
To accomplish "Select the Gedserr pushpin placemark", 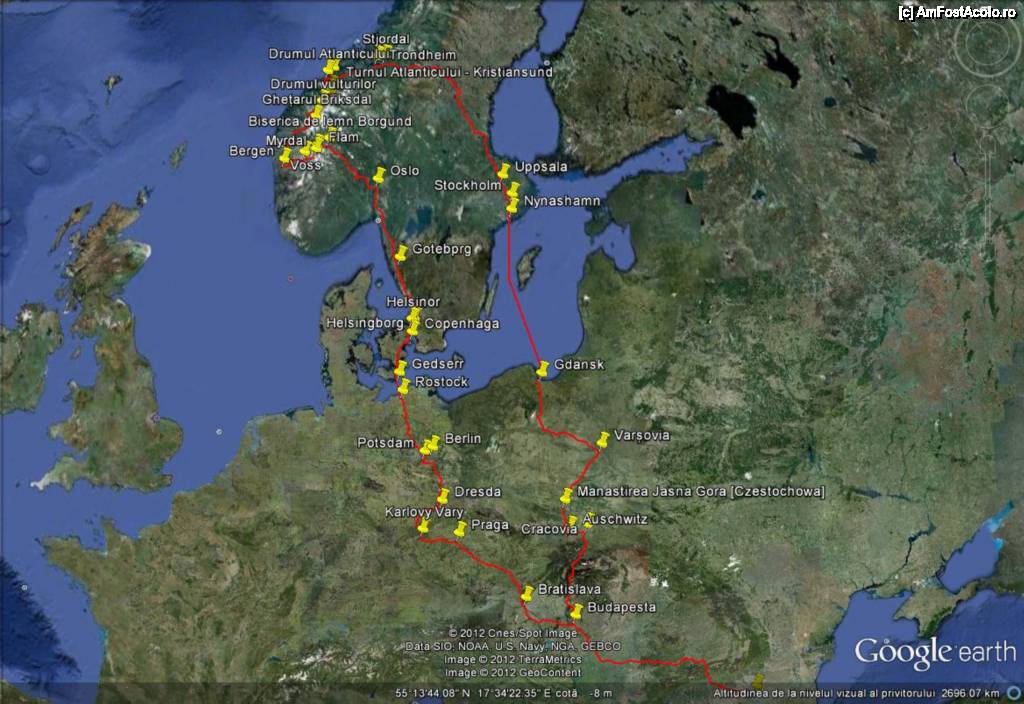I will pos(401,367).
